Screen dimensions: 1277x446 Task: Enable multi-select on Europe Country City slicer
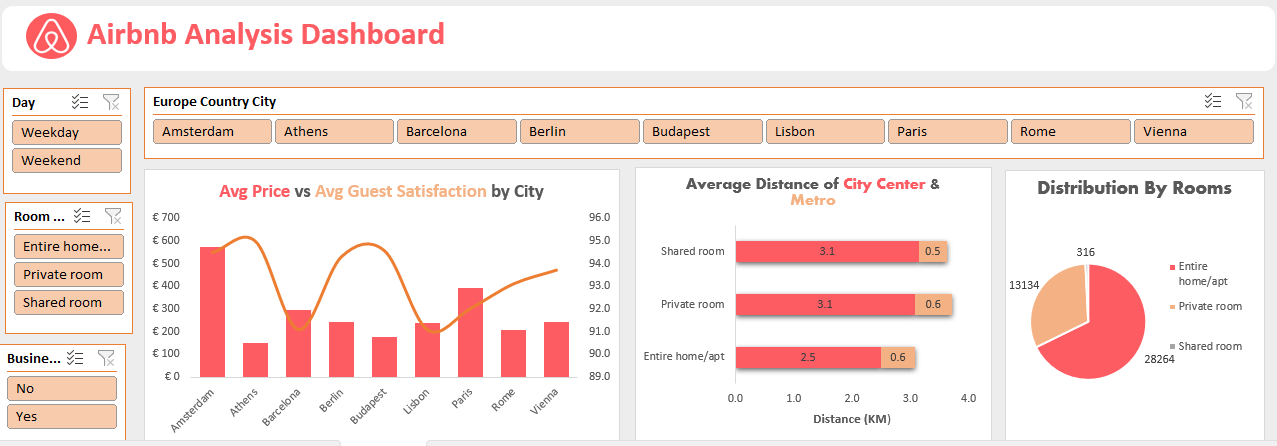tap(1213, 101)
